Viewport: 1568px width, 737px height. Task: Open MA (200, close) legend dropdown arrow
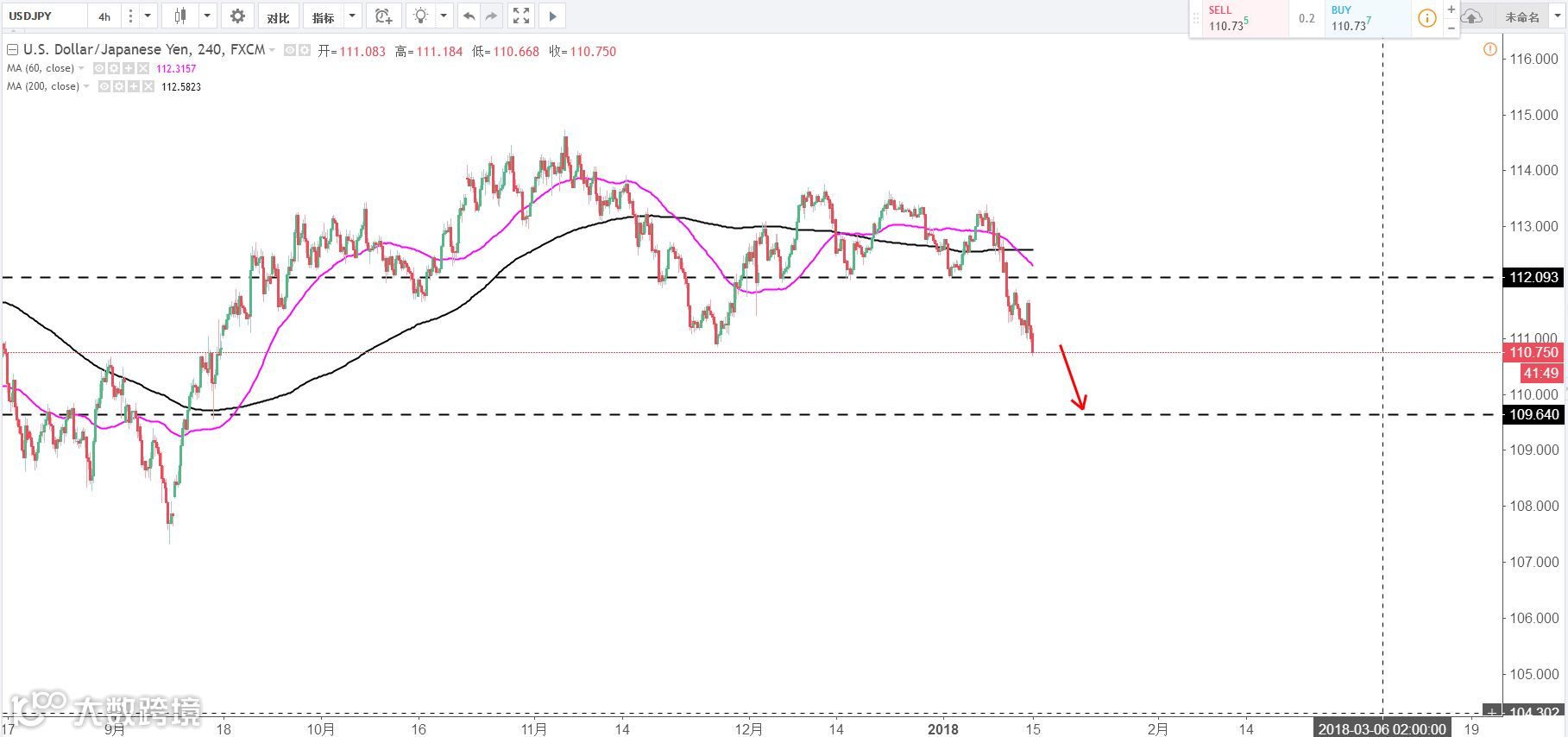click(86, 86)
